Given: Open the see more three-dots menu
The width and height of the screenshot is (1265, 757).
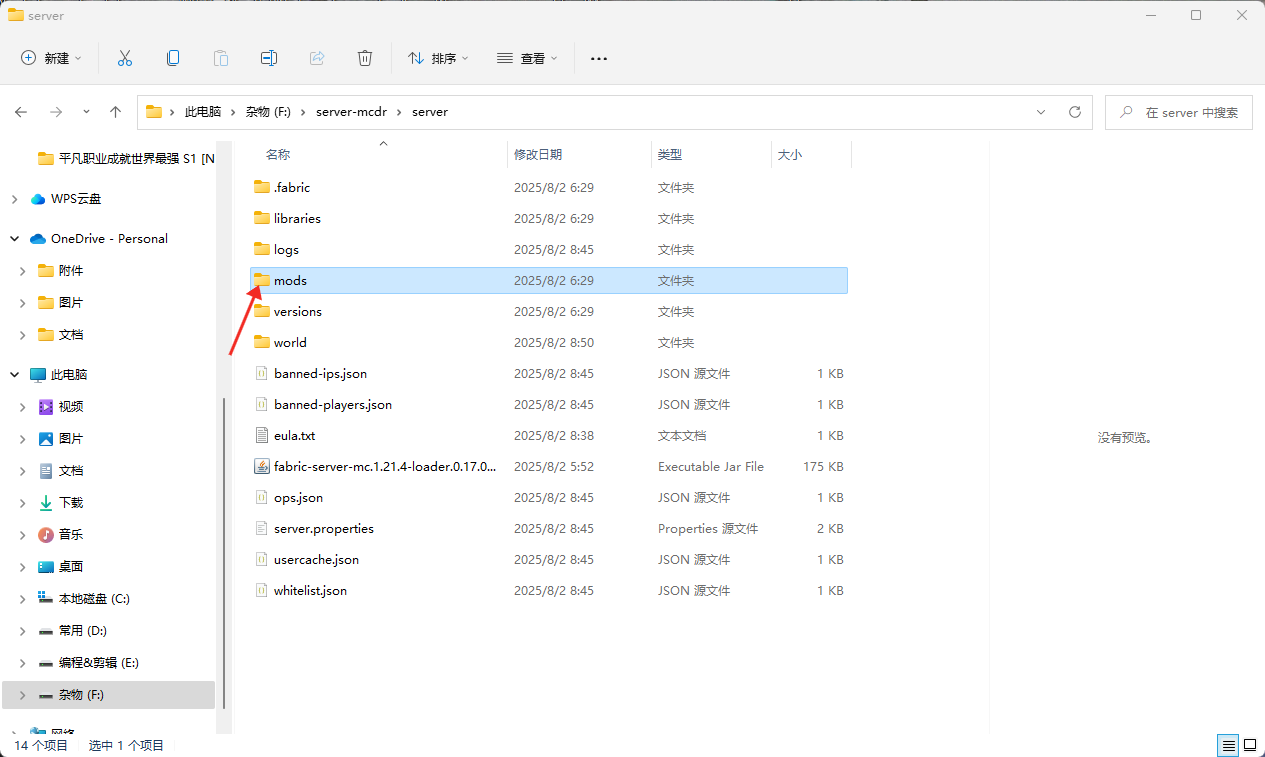Looking at the screenshot, I should click(x=599, y=58).
